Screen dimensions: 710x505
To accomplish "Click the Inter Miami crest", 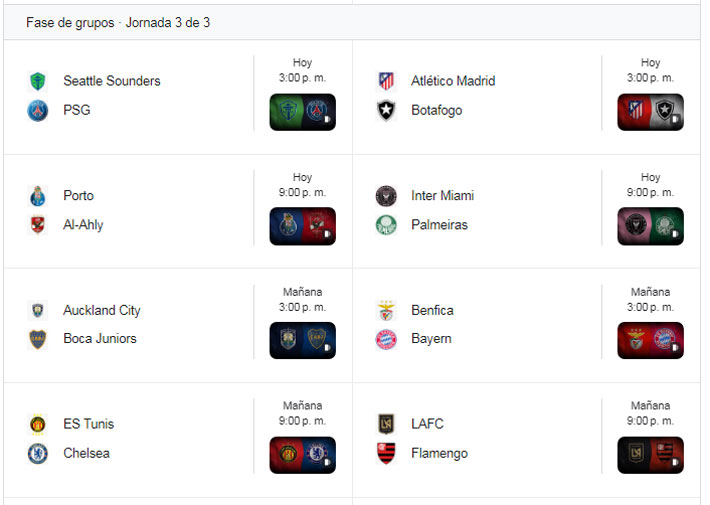I will (x=386, y=195).
